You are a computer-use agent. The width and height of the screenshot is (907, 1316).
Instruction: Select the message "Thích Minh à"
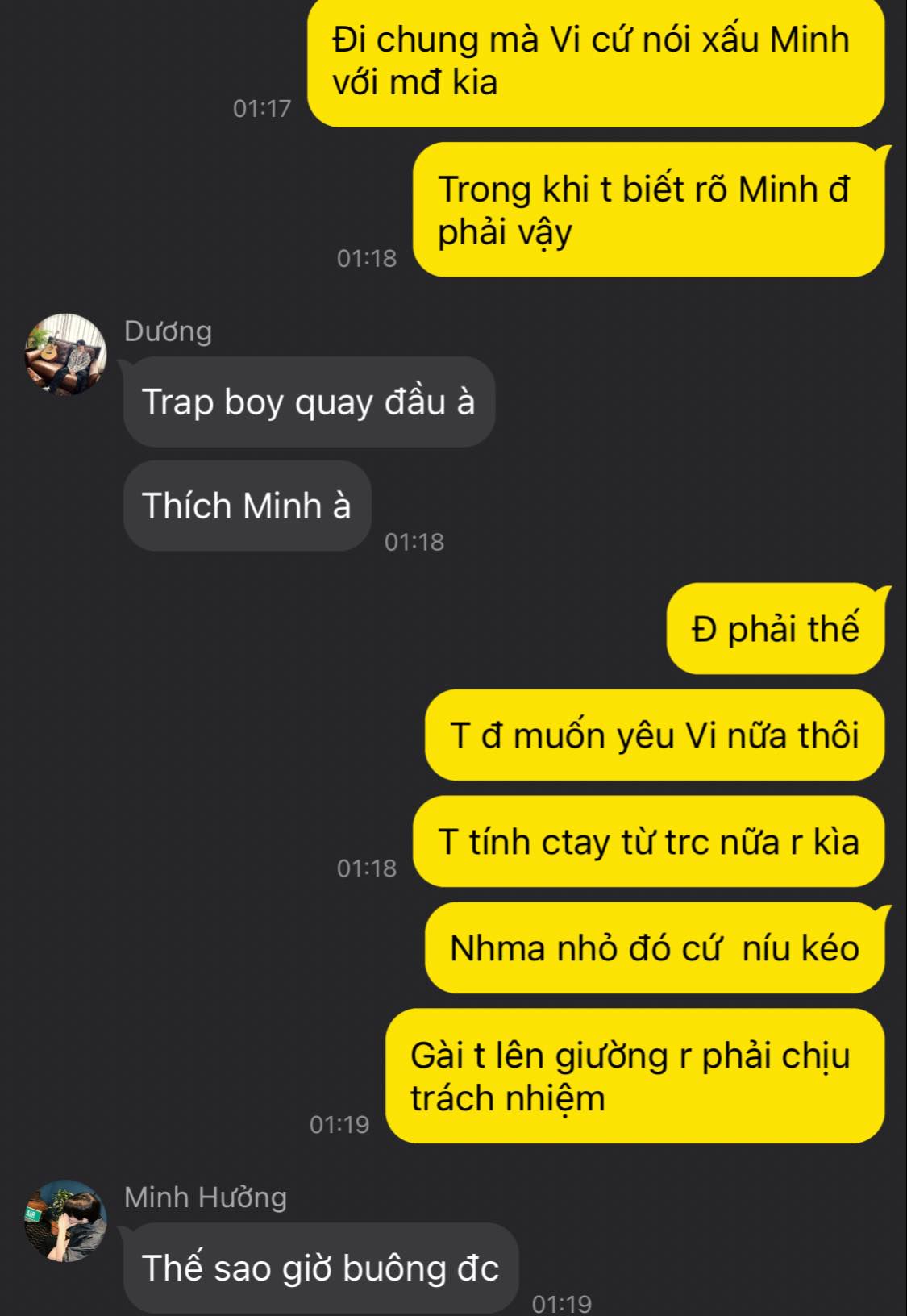pyautogui.click(x=247, y=506)
